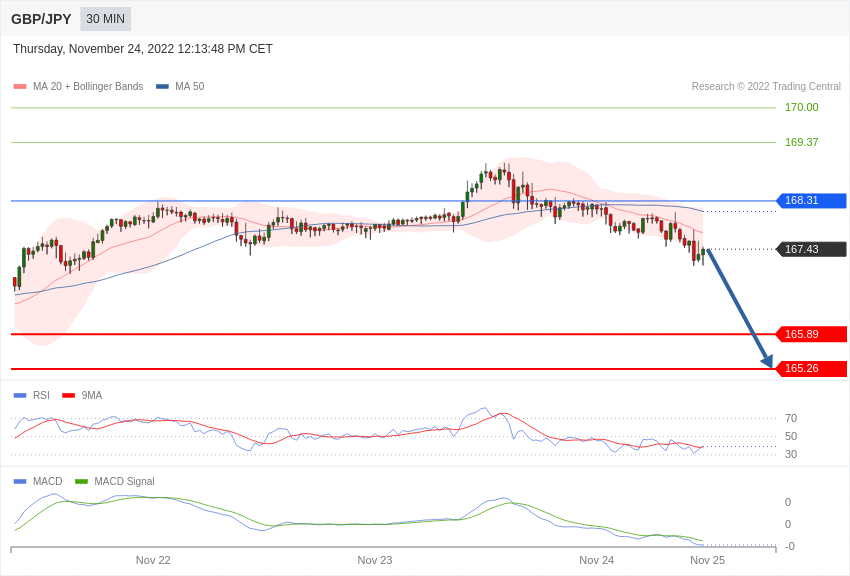Viewport: 850px width, 576px height.
Task: Click the MA 50 blue legend swatch
Action: pyautogui.click(x=162, y=87)
